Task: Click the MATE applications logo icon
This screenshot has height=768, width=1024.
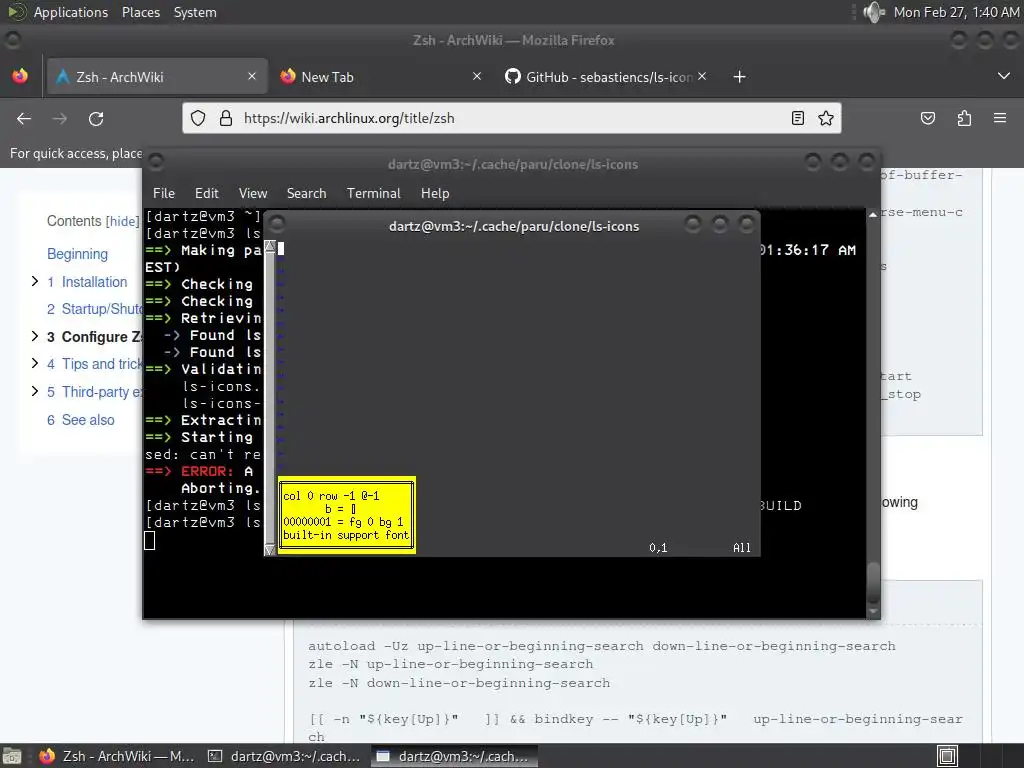Action: coord(16,12)
